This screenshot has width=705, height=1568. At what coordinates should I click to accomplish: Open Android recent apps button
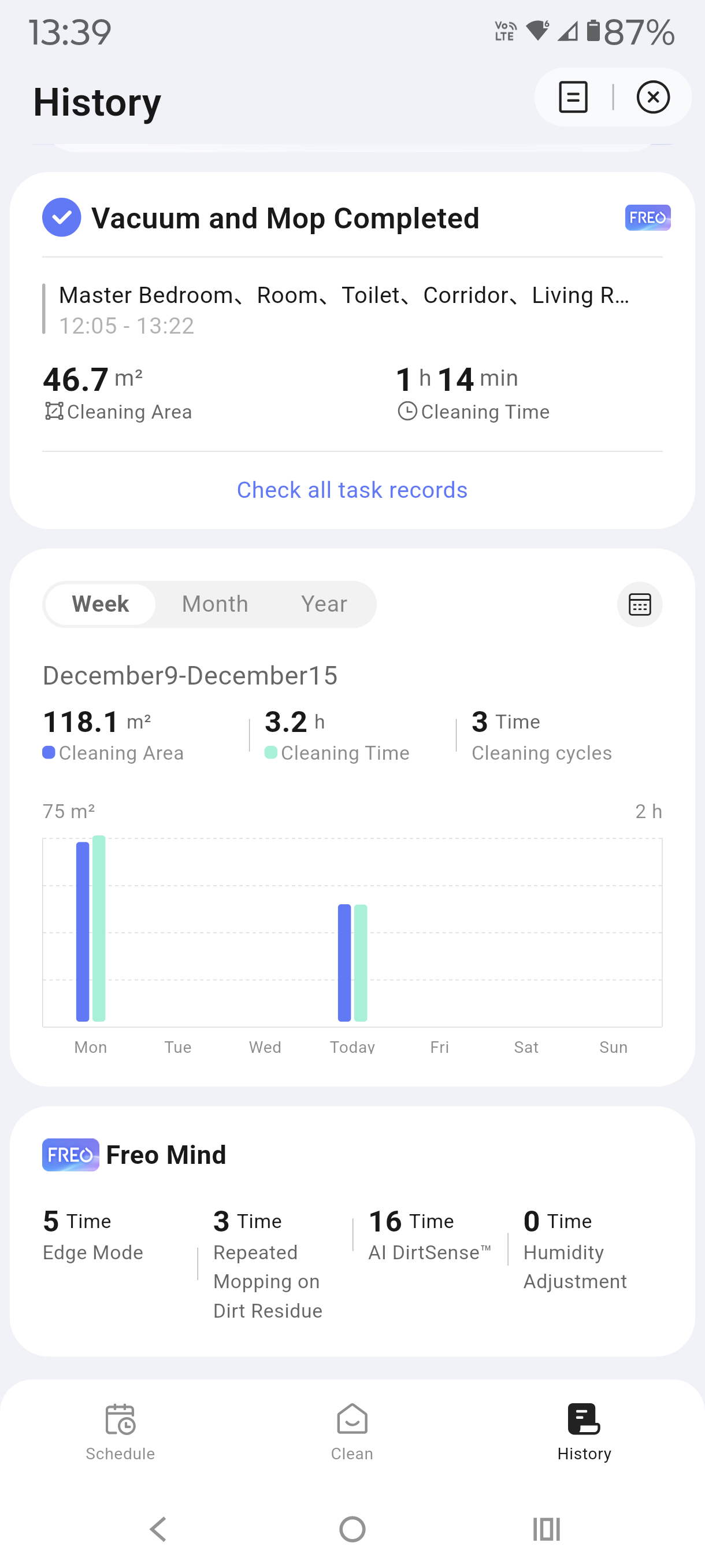click(x=546, y=1529)
